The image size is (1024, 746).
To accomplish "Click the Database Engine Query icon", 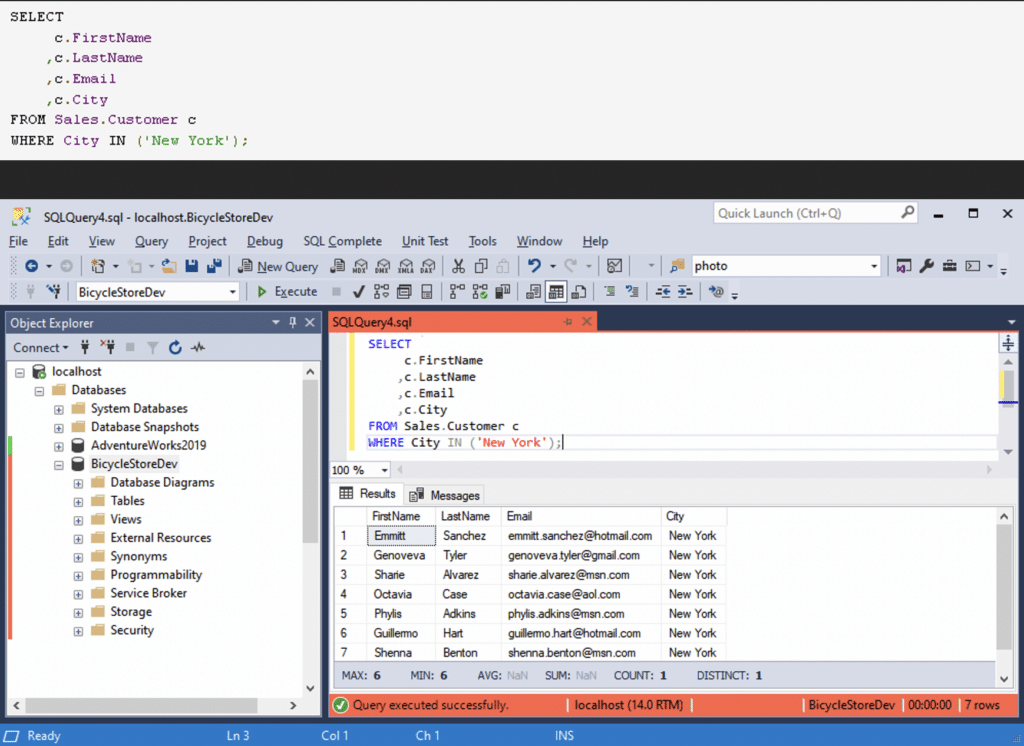I will click(x=338, y=266).
